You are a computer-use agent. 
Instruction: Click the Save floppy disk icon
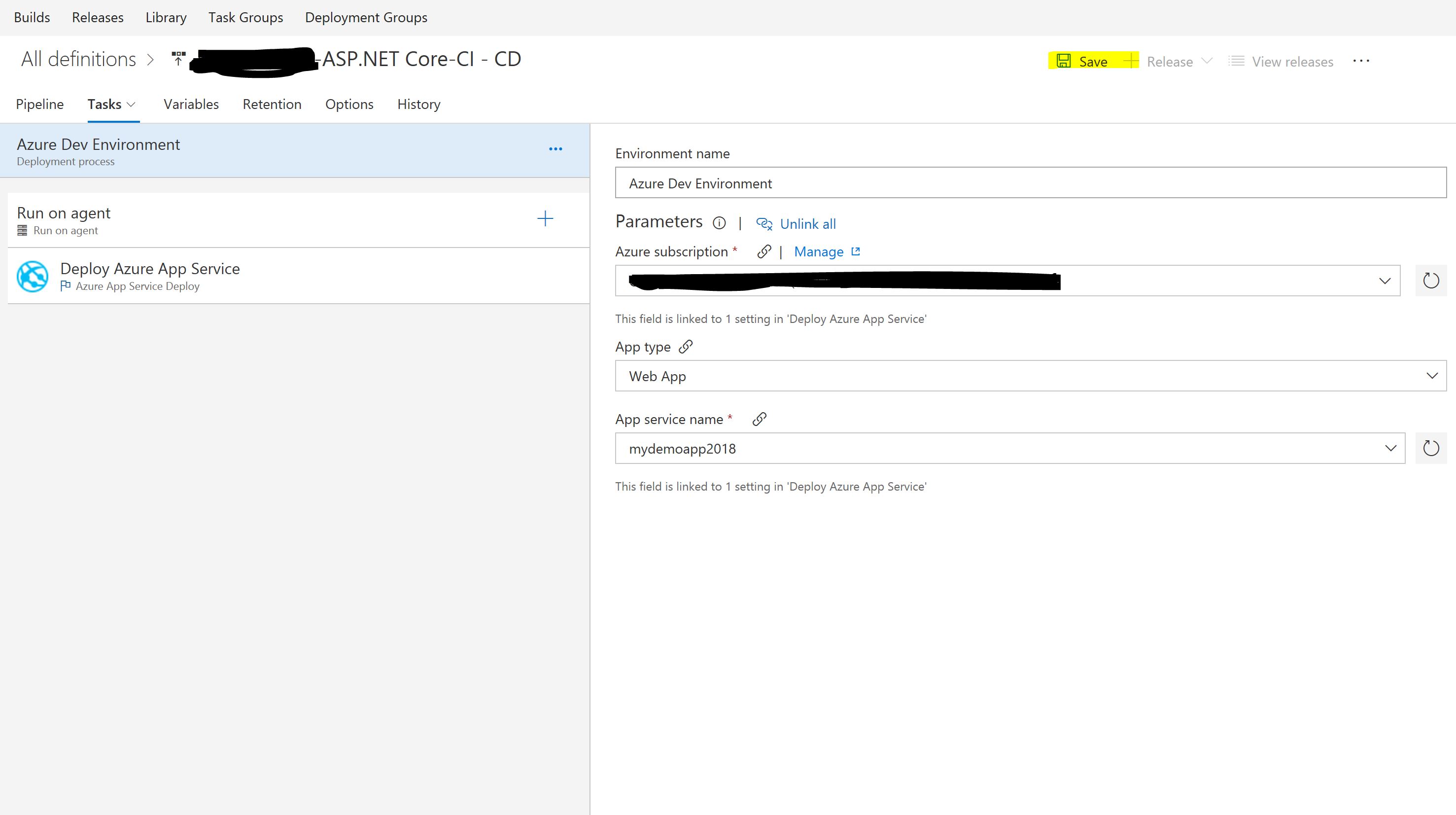(1064, 61)
